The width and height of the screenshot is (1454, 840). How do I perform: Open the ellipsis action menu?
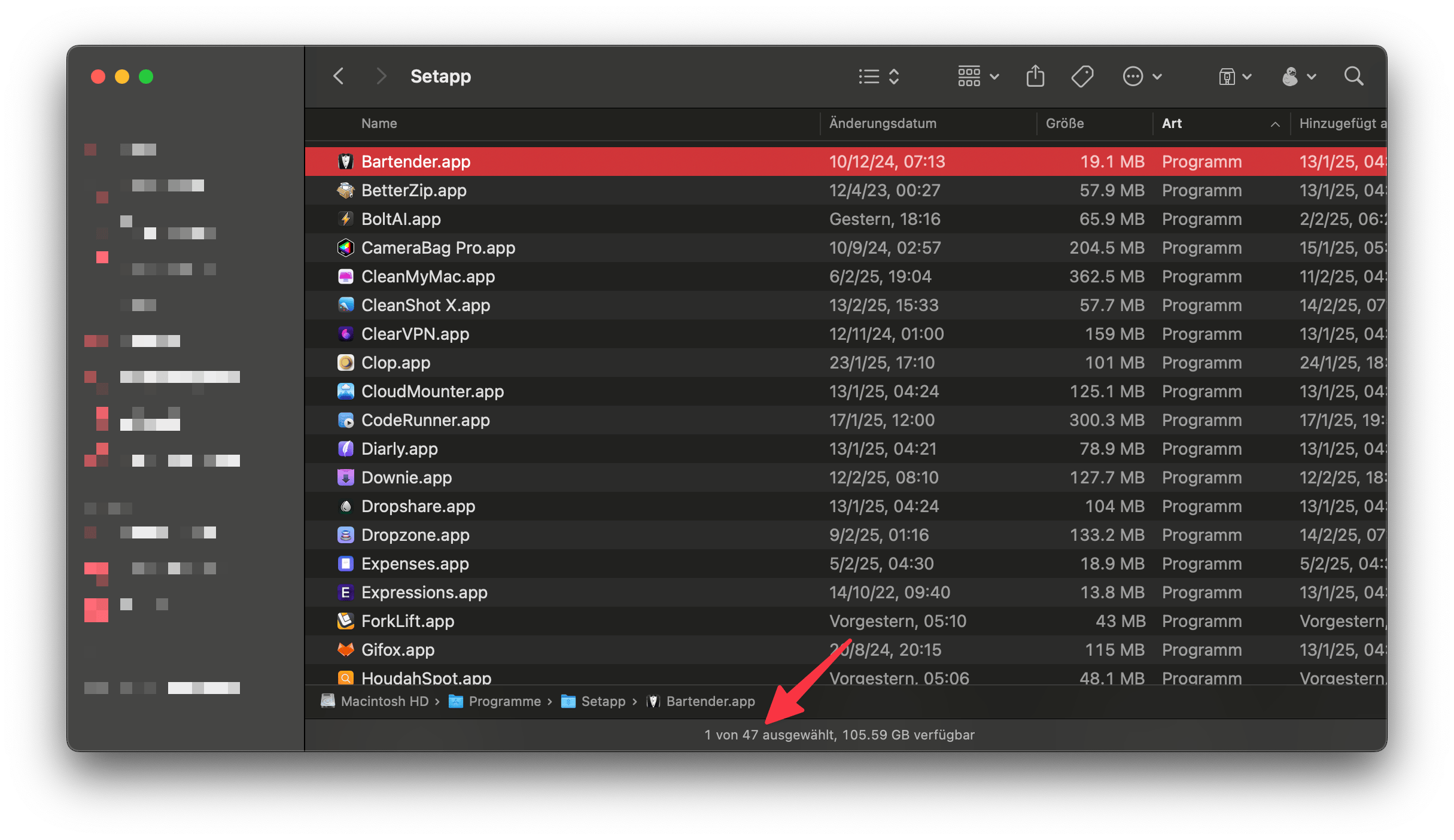click(x=1142, y=77)
